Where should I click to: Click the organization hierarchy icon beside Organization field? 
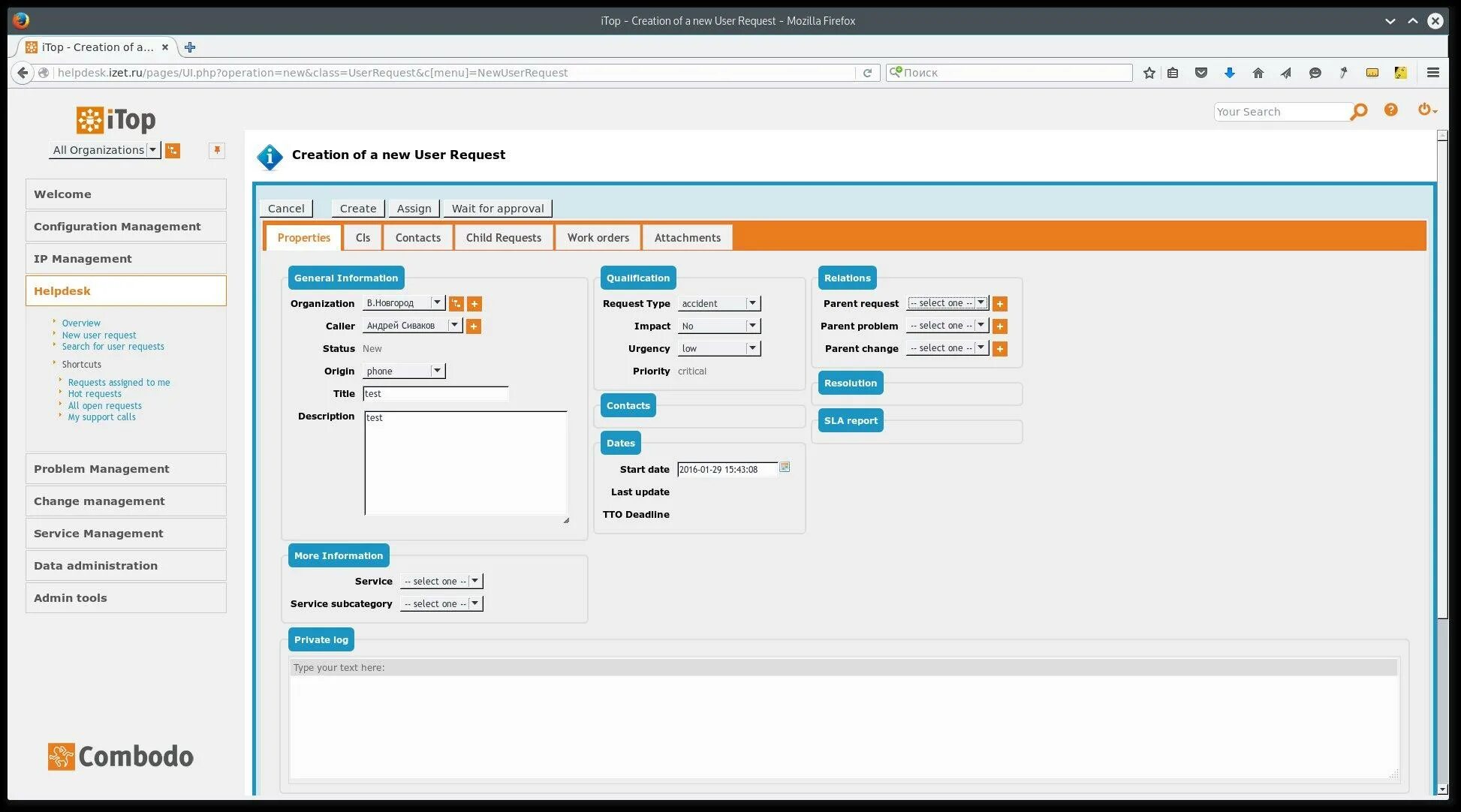[456, 304]
